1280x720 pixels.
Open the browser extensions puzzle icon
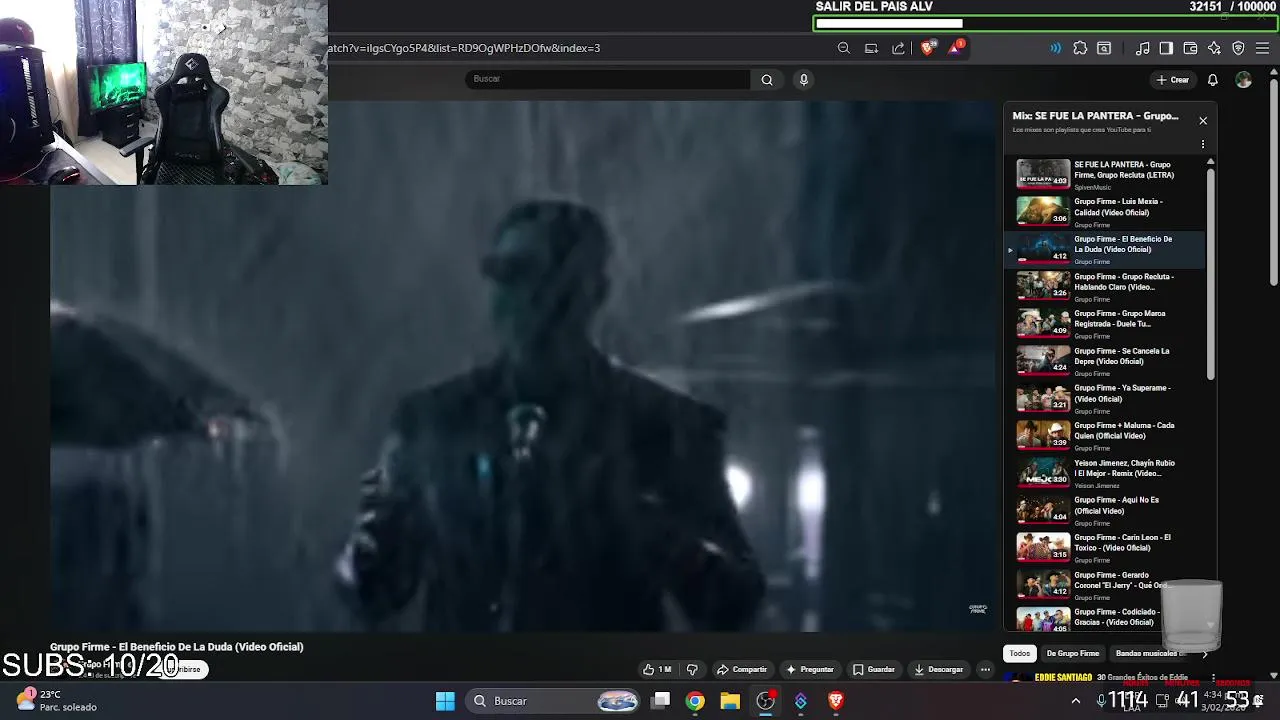coord(1080,48)
